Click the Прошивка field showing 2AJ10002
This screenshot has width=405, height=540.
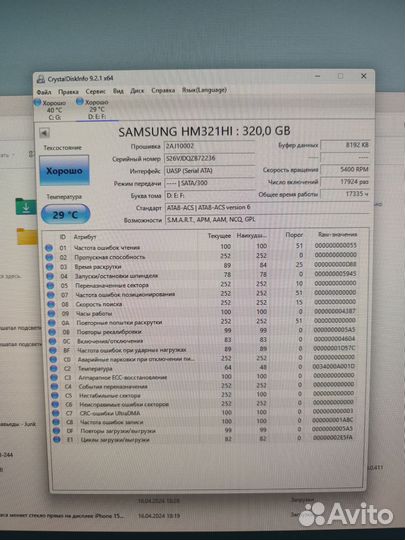click(x=210, y=146)
